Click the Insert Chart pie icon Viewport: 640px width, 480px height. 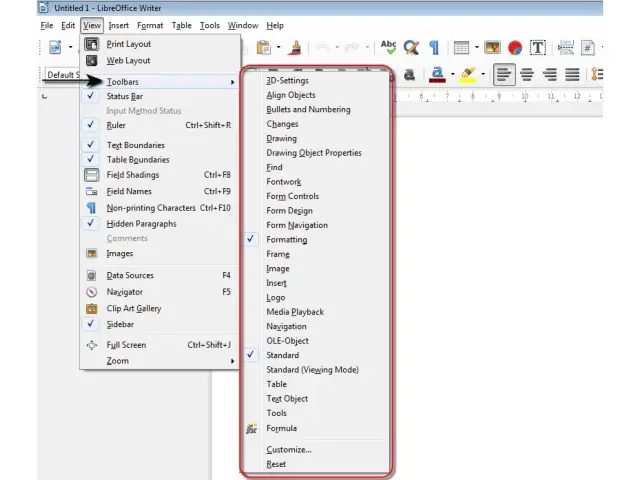click(x=515, y=48)
